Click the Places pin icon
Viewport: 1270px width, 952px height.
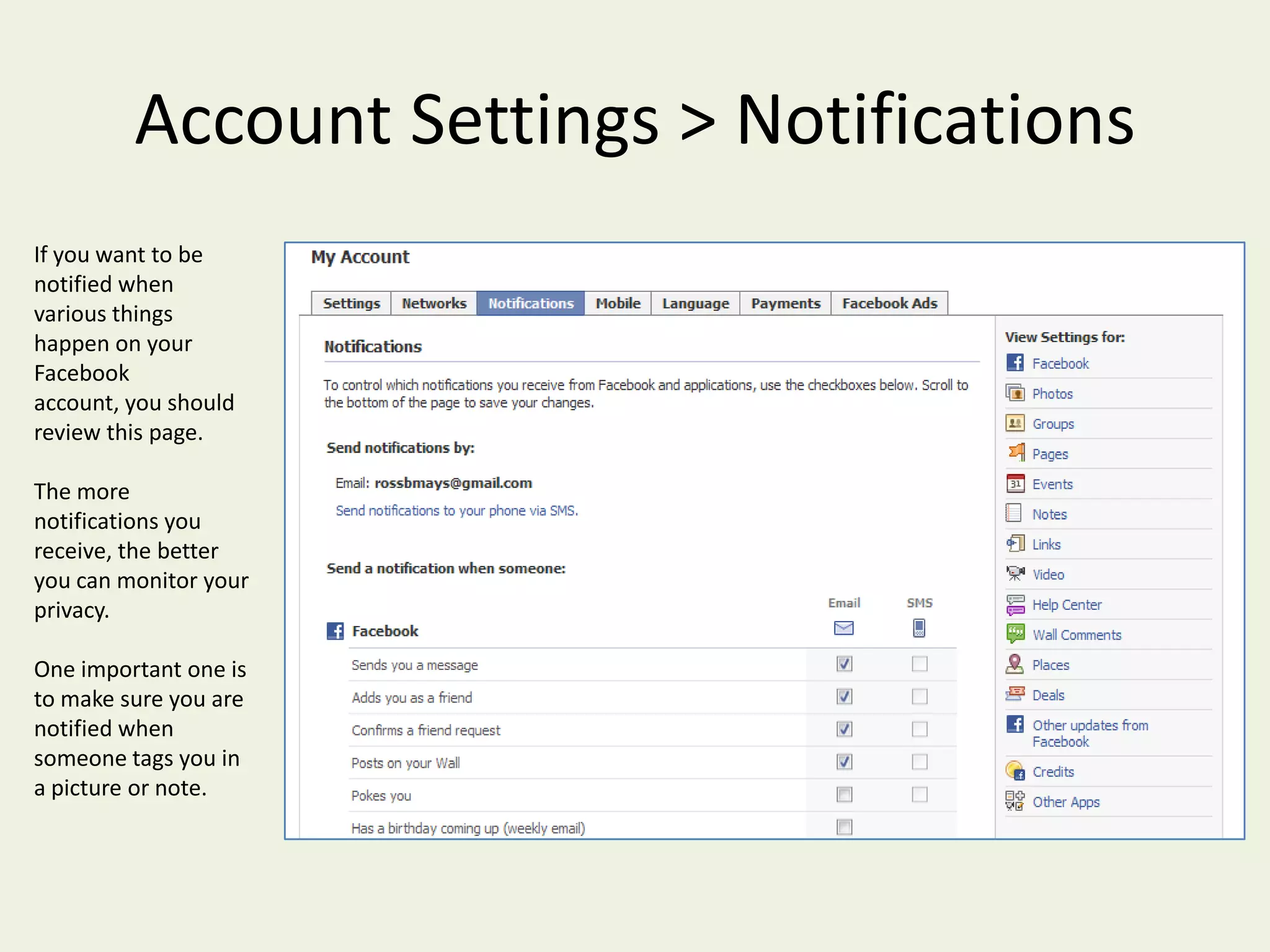click(1015, 664)
